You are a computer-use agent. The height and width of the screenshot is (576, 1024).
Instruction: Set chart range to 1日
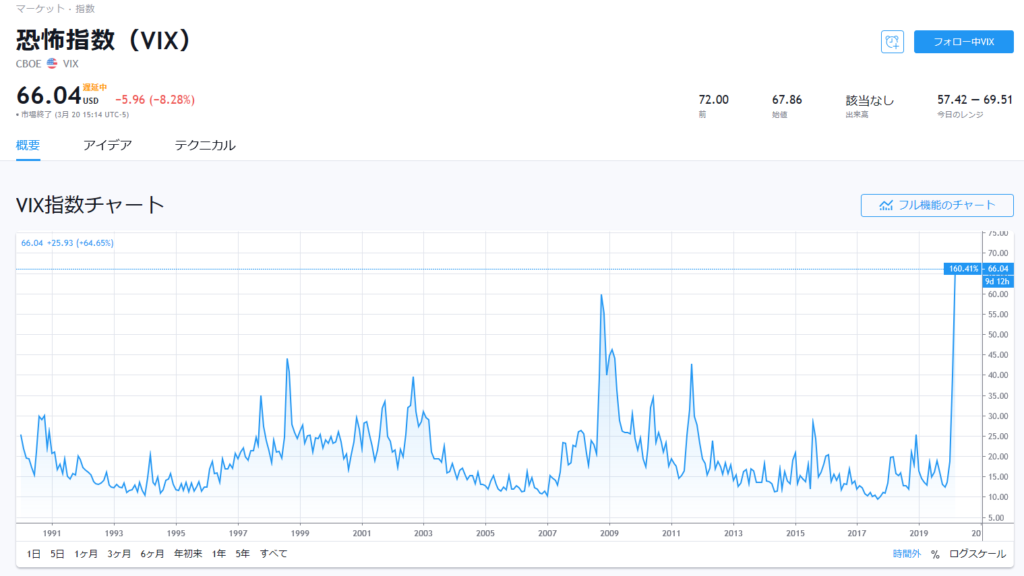coord(34,554)
